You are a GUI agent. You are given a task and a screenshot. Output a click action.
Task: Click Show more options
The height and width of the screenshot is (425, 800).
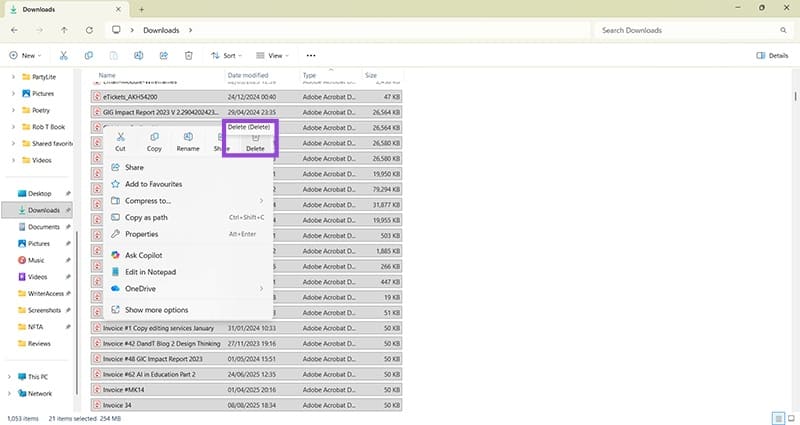[188, 310]
